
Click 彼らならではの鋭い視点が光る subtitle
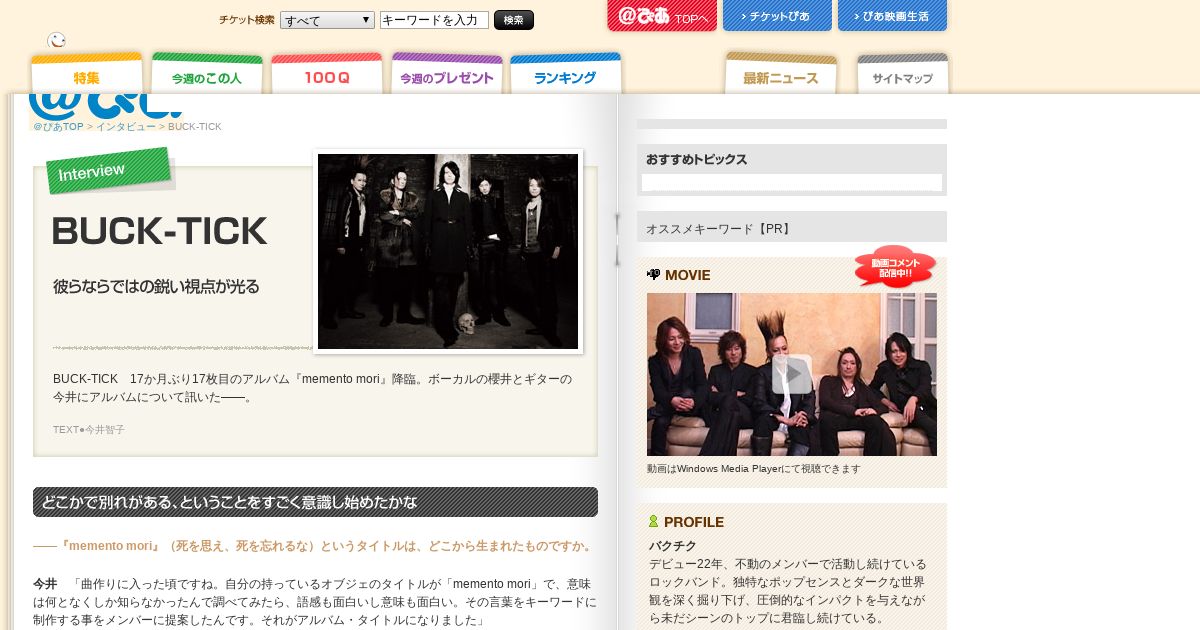click(156, 287)
